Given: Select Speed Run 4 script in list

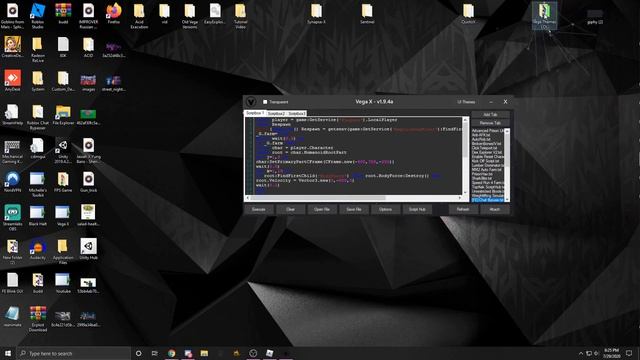Looking at the screenshot, I should 487,182.
